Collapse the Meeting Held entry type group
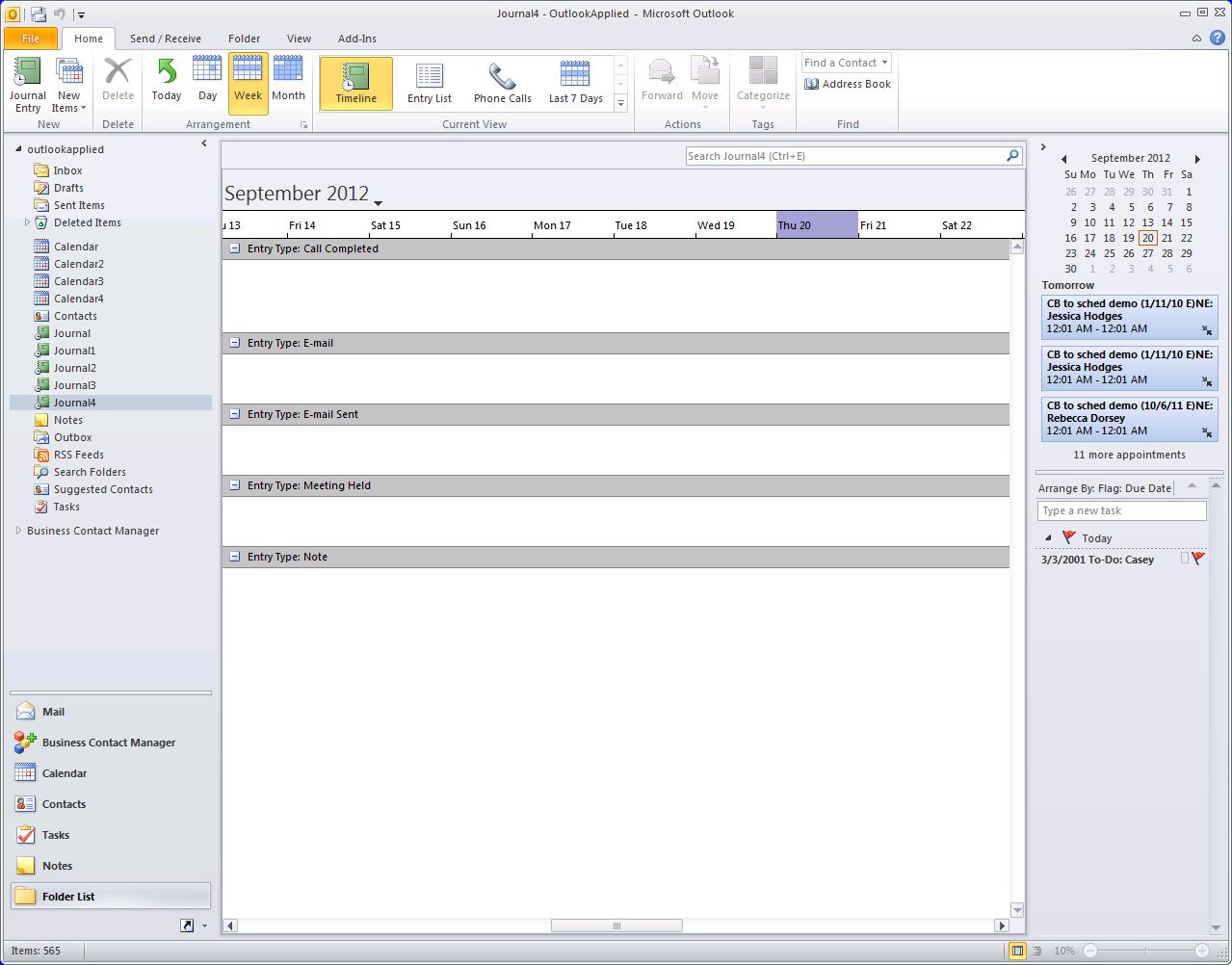The width and height of the screenshot is (1232, 965). [x=234, y=485]
